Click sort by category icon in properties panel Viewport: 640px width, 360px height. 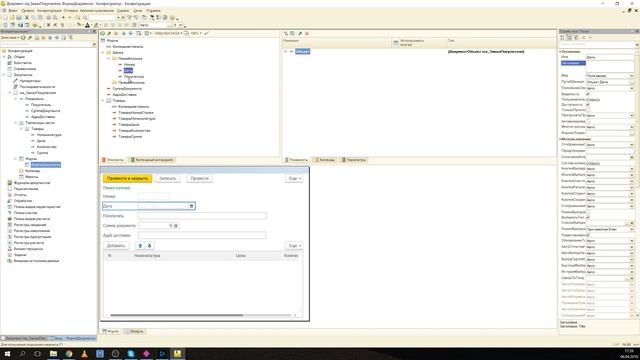coord(562,38)
